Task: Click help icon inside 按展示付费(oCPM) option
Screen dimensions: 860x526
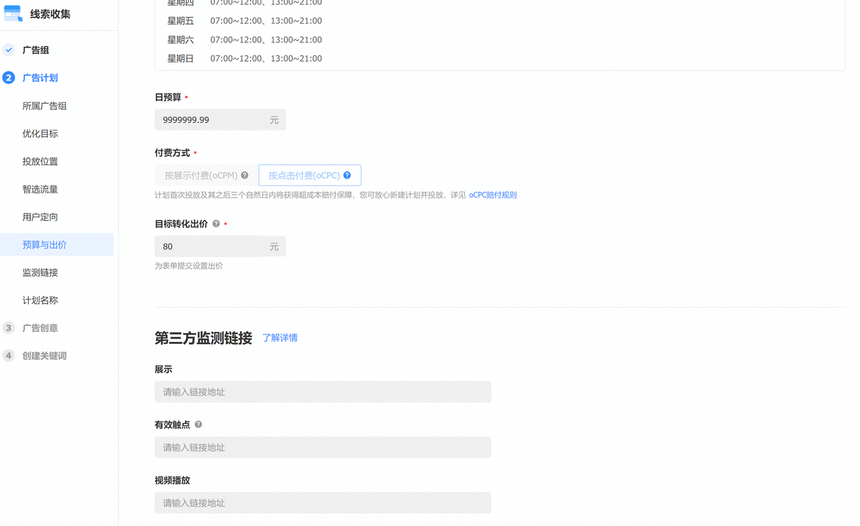Action: [245, 176]
